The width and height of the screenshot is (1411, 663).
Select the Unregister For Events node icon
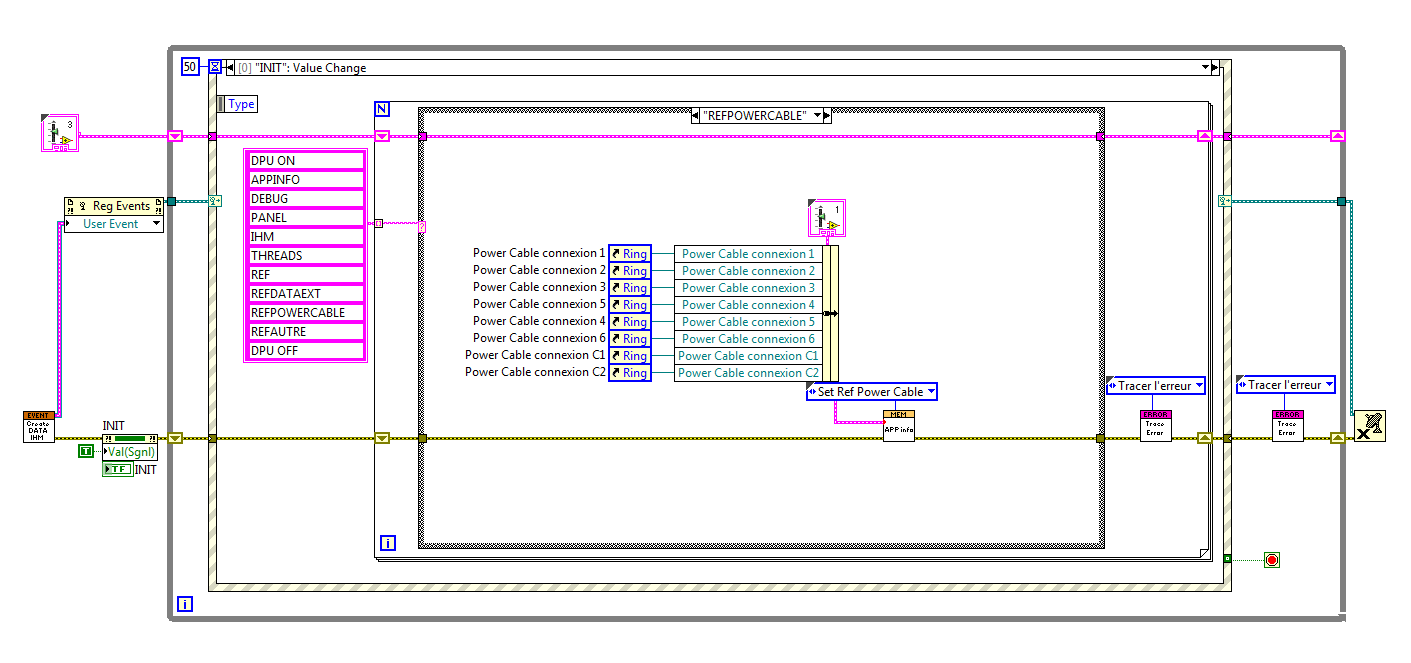coord(1369,425)
